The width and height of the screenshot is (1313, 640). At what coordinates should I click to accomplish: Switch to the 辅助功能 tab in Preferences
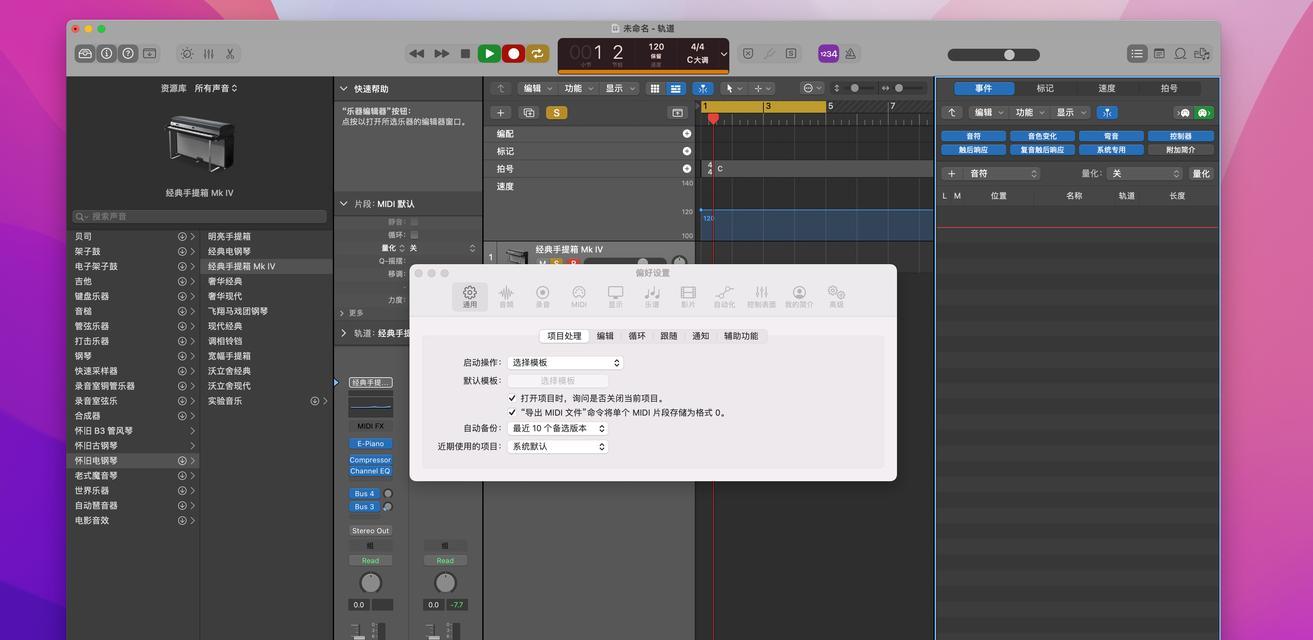pyautogui.click(x=741, y=336)
